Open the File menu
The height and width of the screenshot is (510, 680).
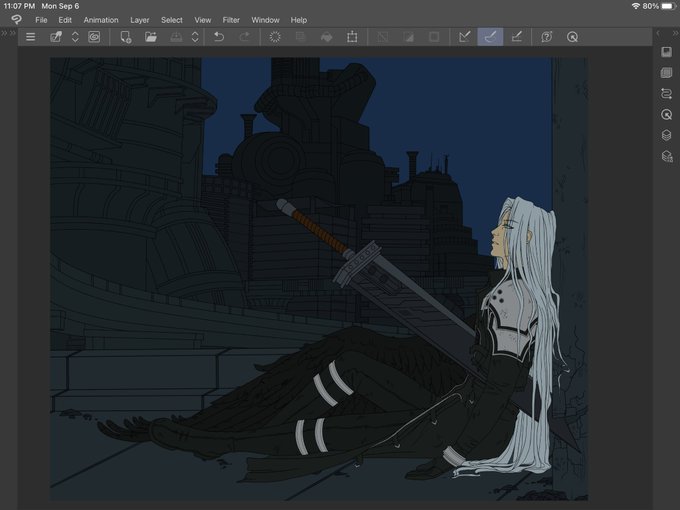tap(41, 20)
